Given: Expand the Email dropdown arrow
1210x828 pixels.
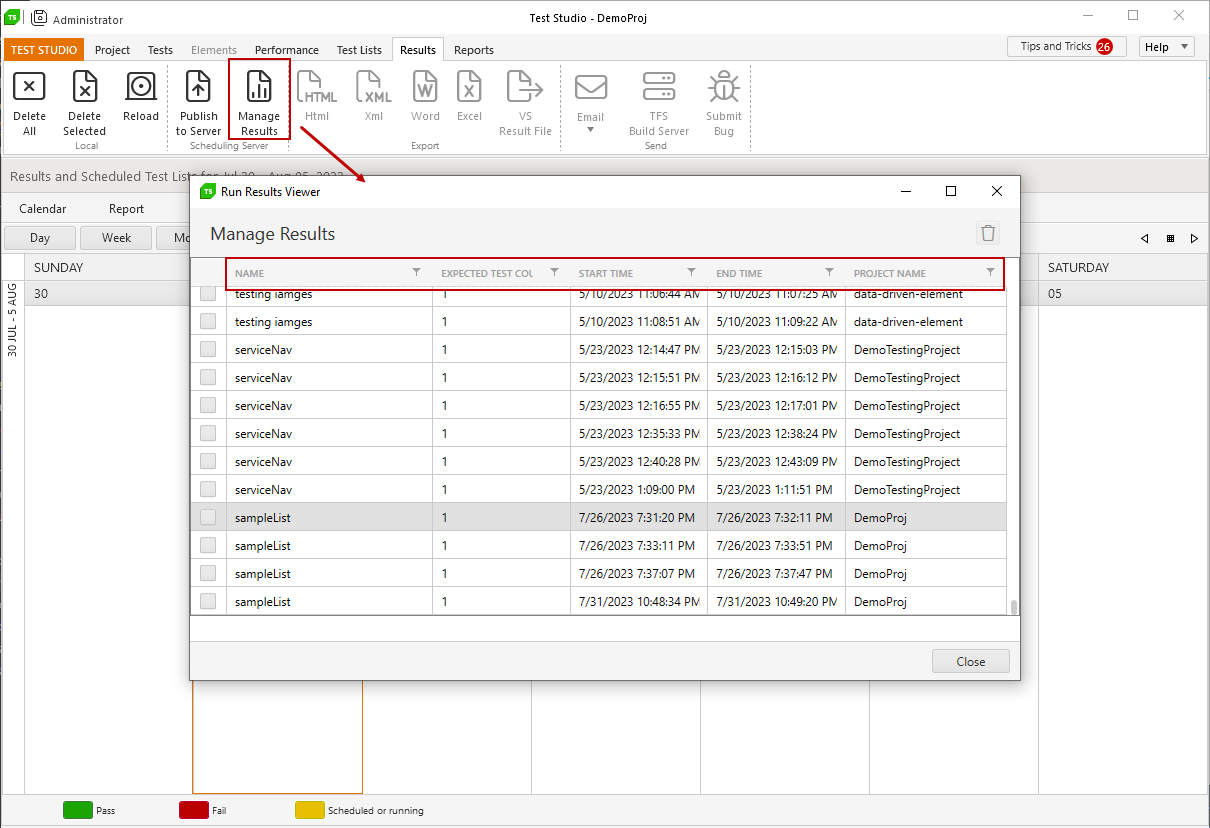Looking at the screenshot, I should [590, 129].
